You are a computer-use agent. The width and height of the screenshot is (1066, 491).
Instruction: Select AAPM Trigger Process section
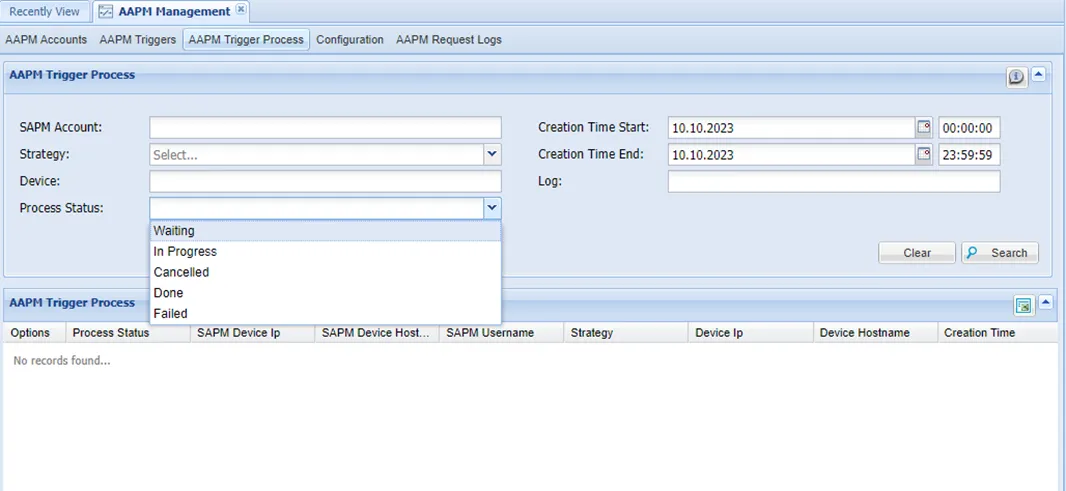246,39
